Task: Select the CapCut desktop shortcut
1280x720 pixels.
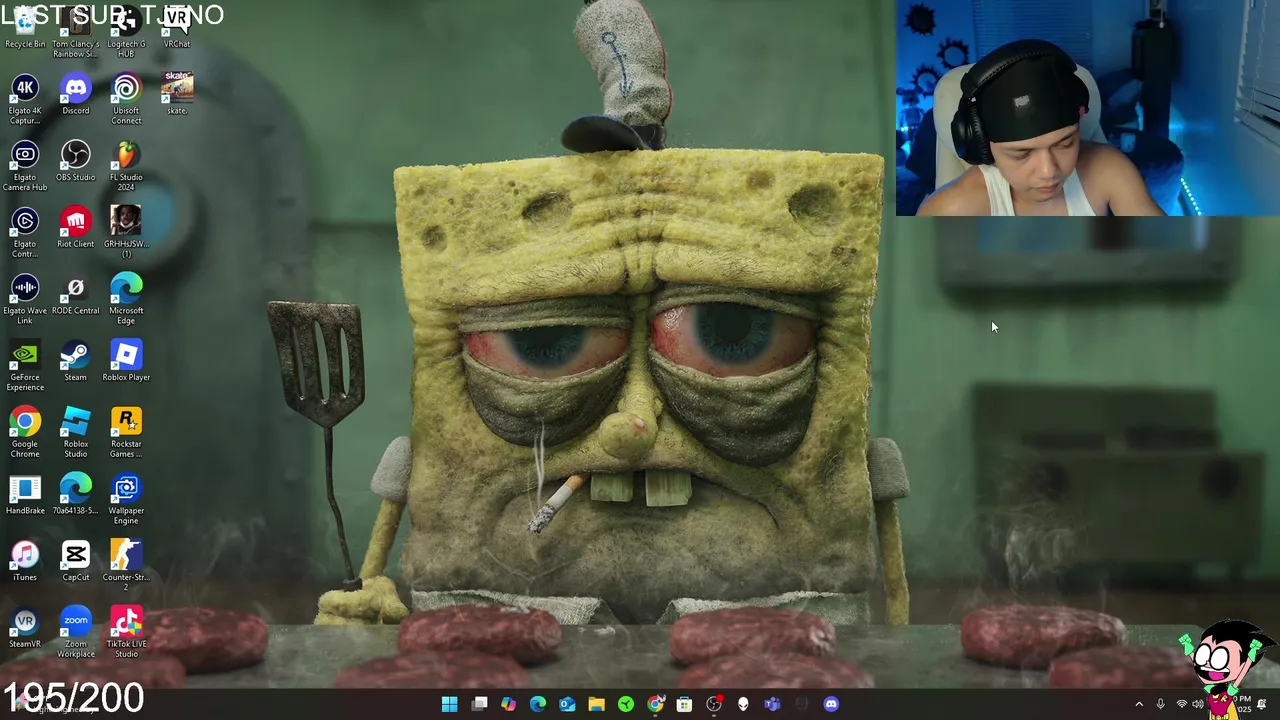Action: [76, 561]
